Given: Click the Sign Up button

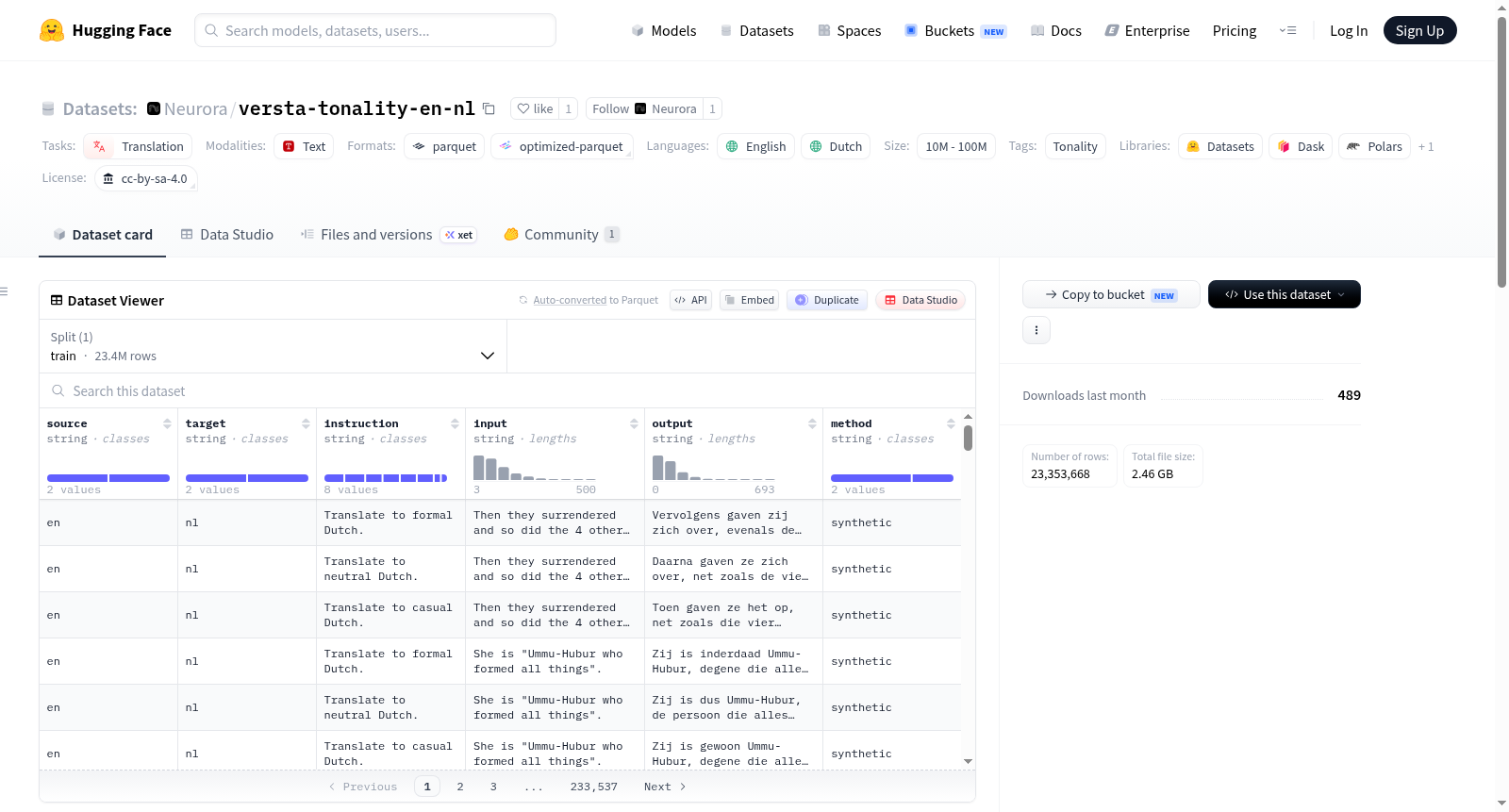Looking at the screenshot, I should pyautogui.click(x=1419, y=30).
